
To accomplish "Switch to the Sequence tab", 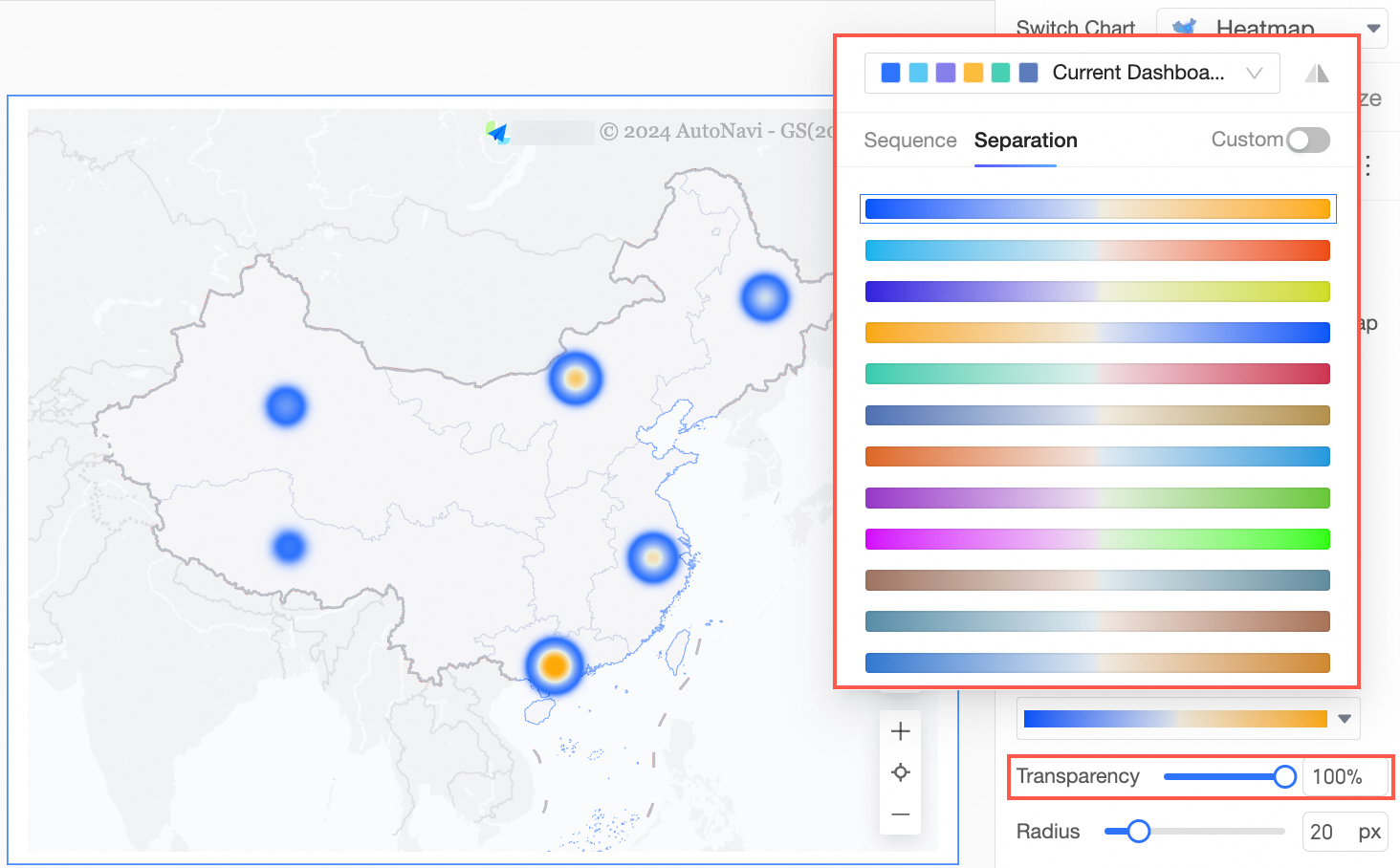I will [x=909, y=141].
